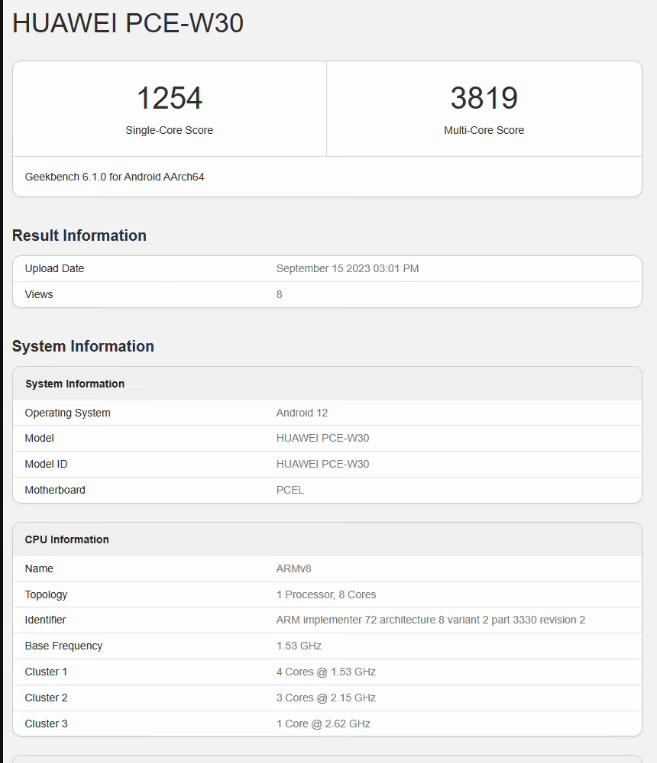This screenshot has height=763, width=657.
Task: Select the multi-core score 3819
Action: (484, 98)
